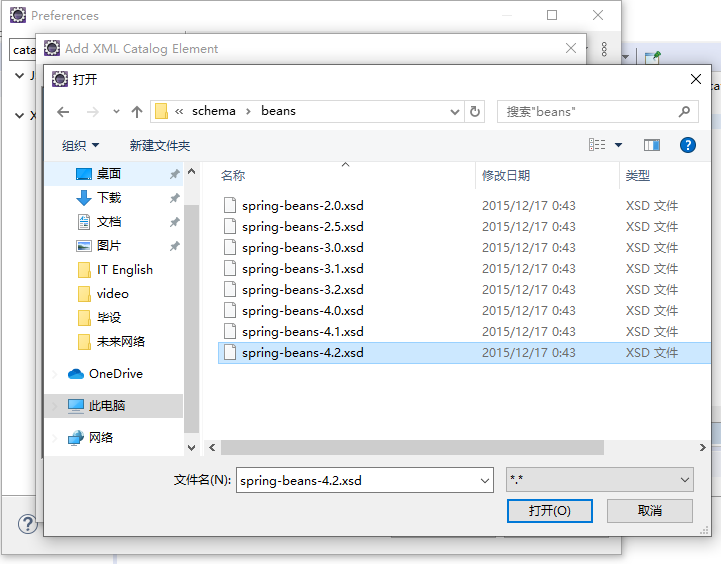721x564 pixels.
Task: Open view options dropdown arrow
Action: point(618,145)
